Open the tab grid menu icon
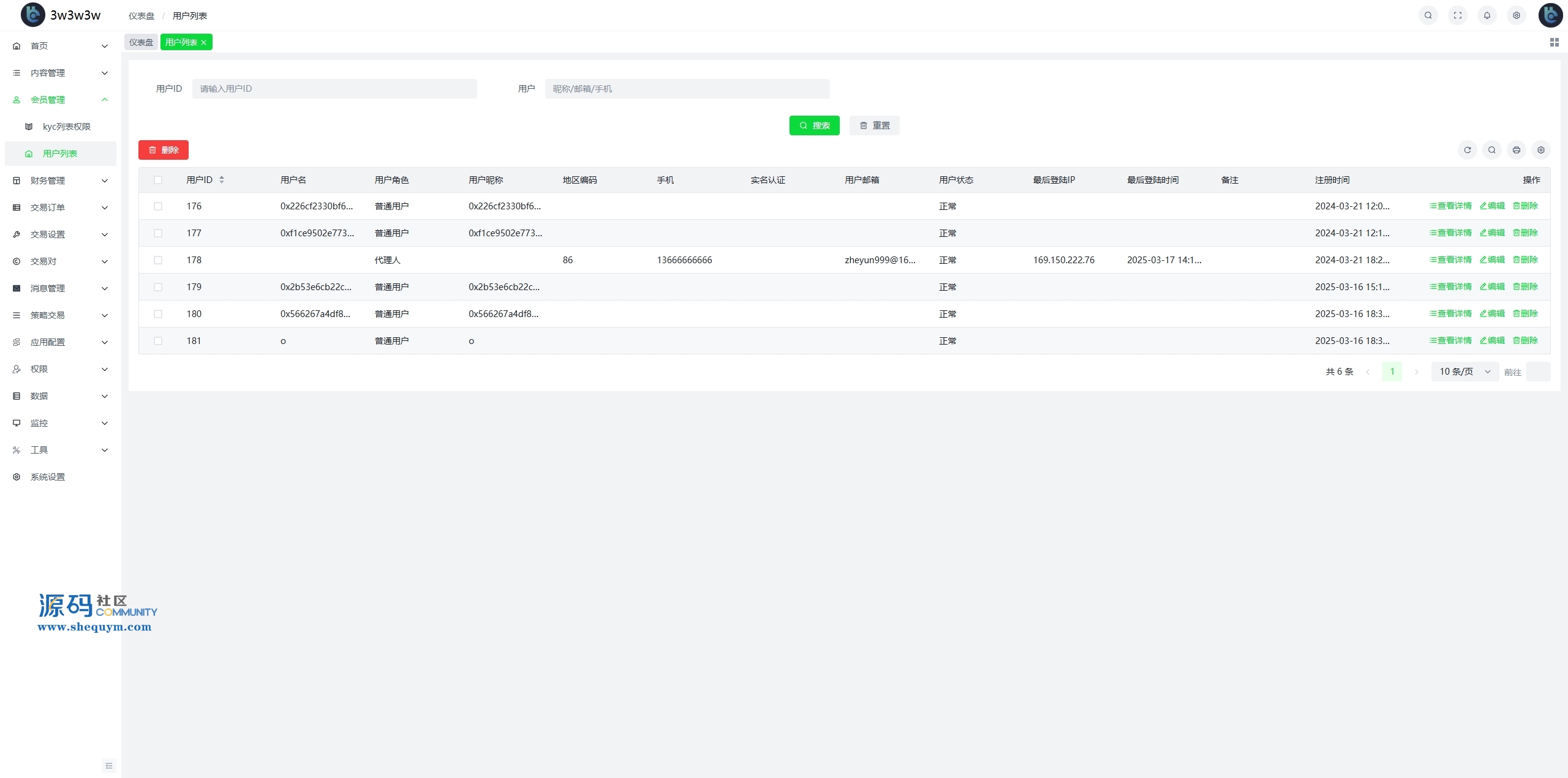 point(1554,42)
